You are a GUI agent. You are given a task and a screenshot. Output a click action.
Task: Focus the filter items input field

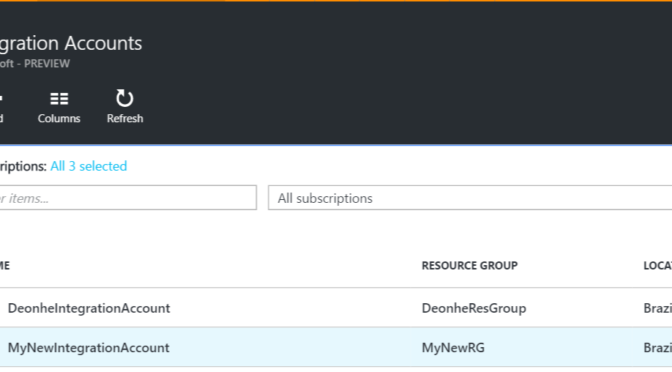[x=128, y=198]
